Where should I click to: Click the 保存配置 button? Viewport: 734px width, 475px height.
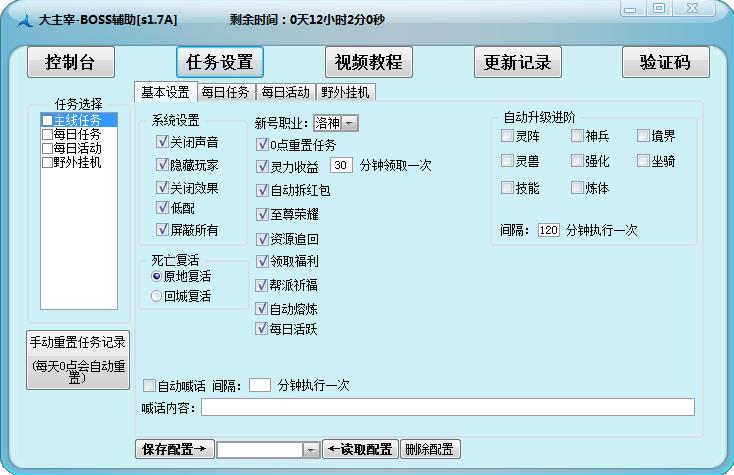pos(174,450)
